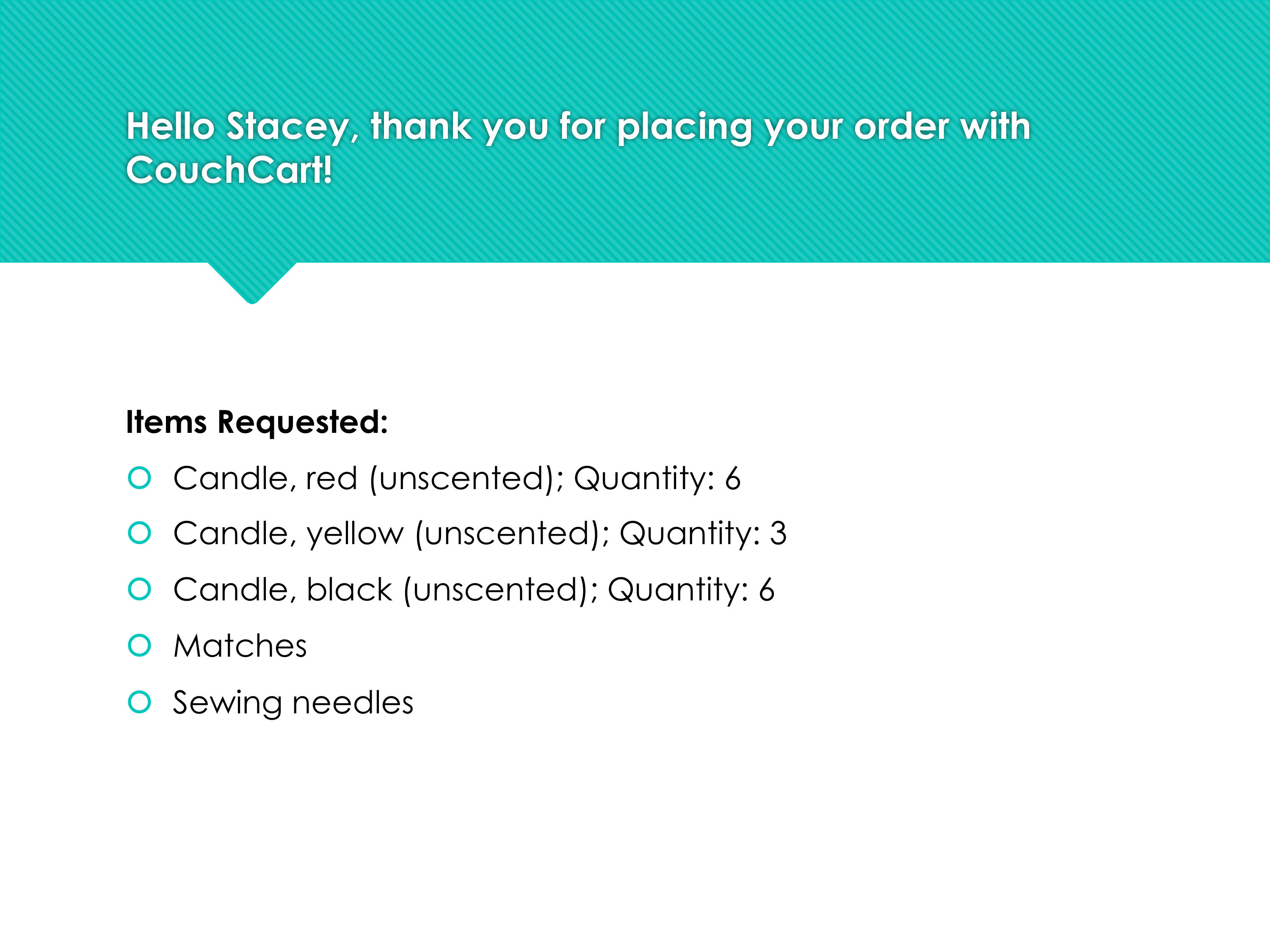Viewport: 1270px width, 952px height.
Task: Click the word "CouchCart!" in the title
Action: (229, 171)
